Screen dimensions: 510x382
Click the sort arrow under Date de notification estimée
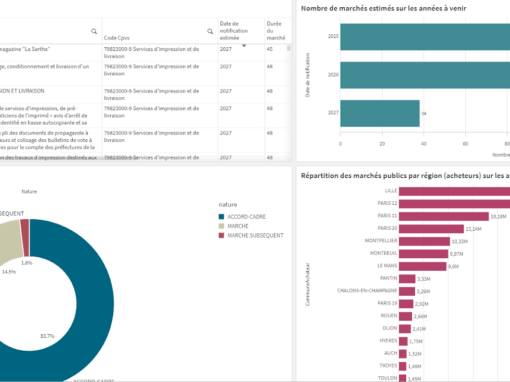coord(244,45)
